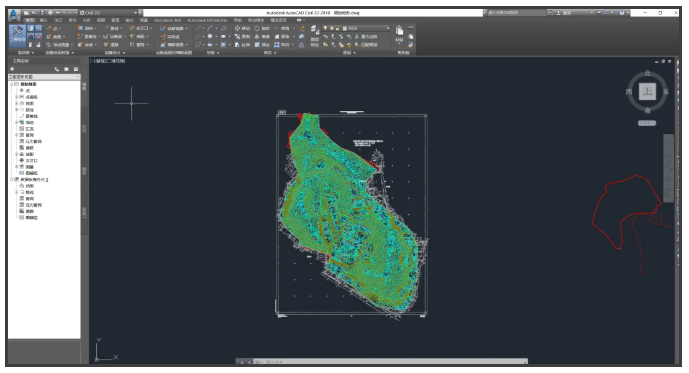Open the Toolspace palette button in ribbon
Viewport: 689px width, 373px height.
pos(18,36)
